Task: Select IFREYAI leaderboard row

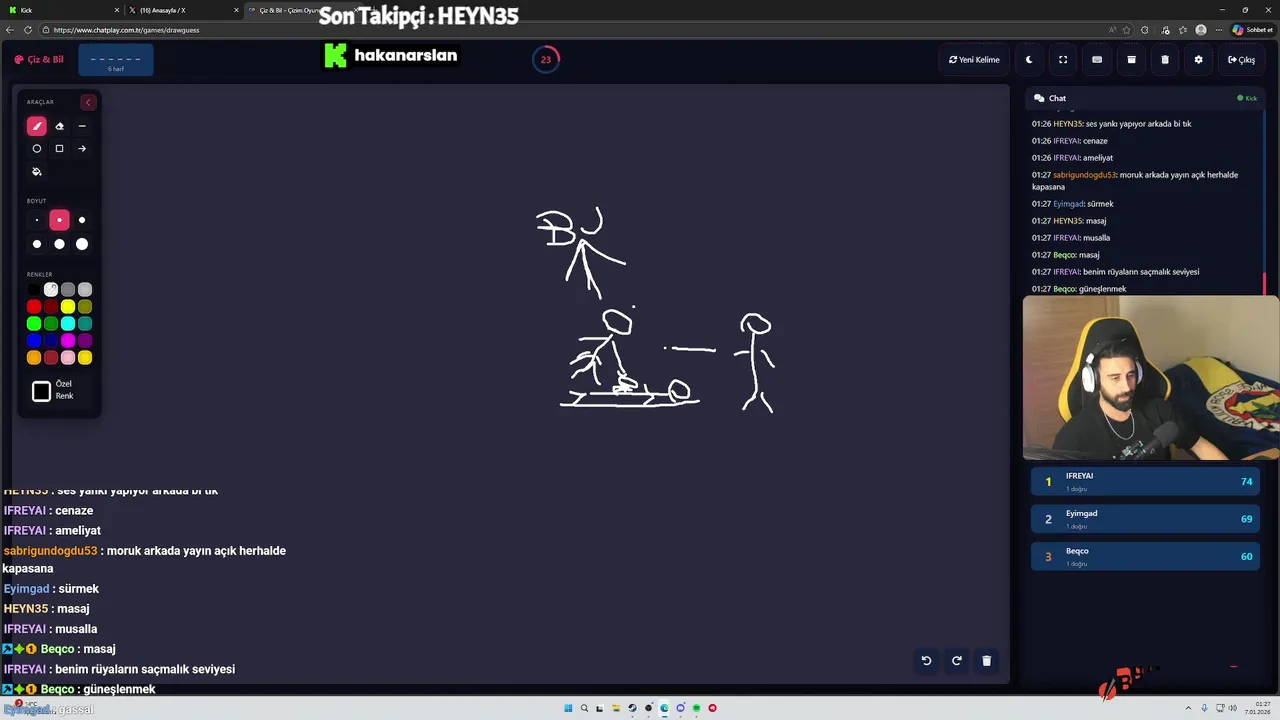Action: tap(1146, 481)
